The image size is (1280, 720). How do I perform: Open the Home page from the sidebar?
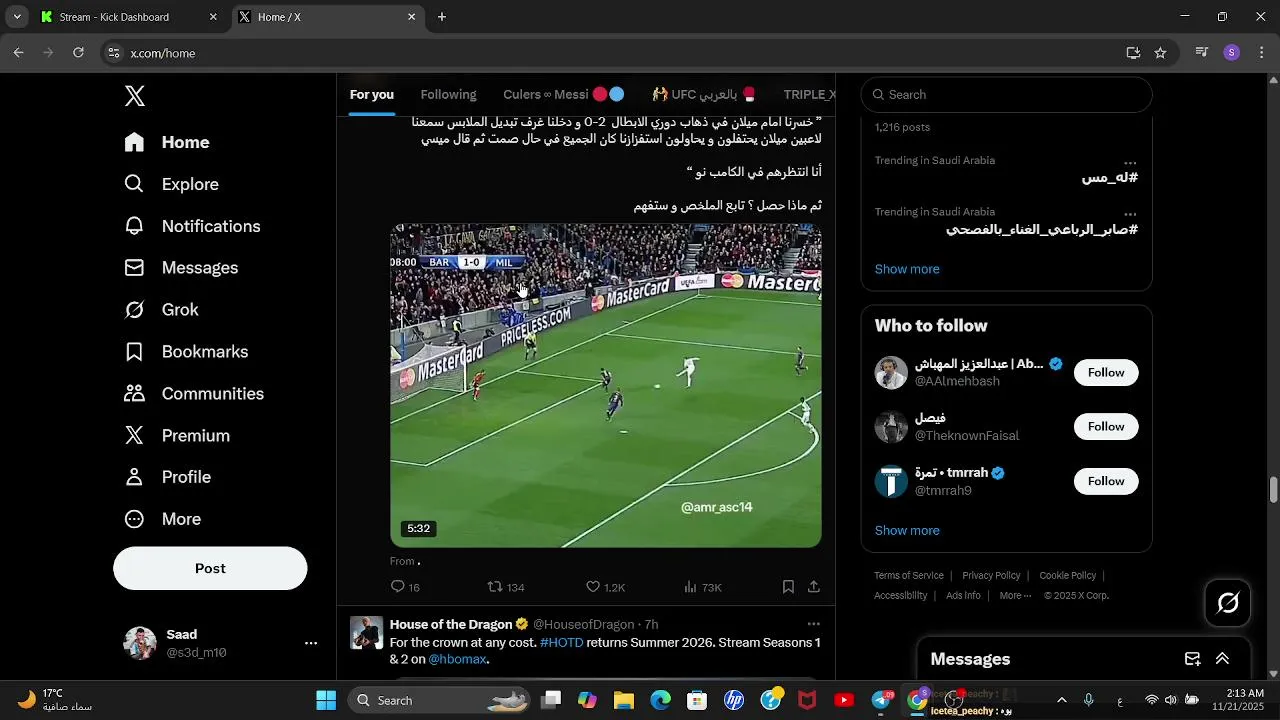point(167,142)
